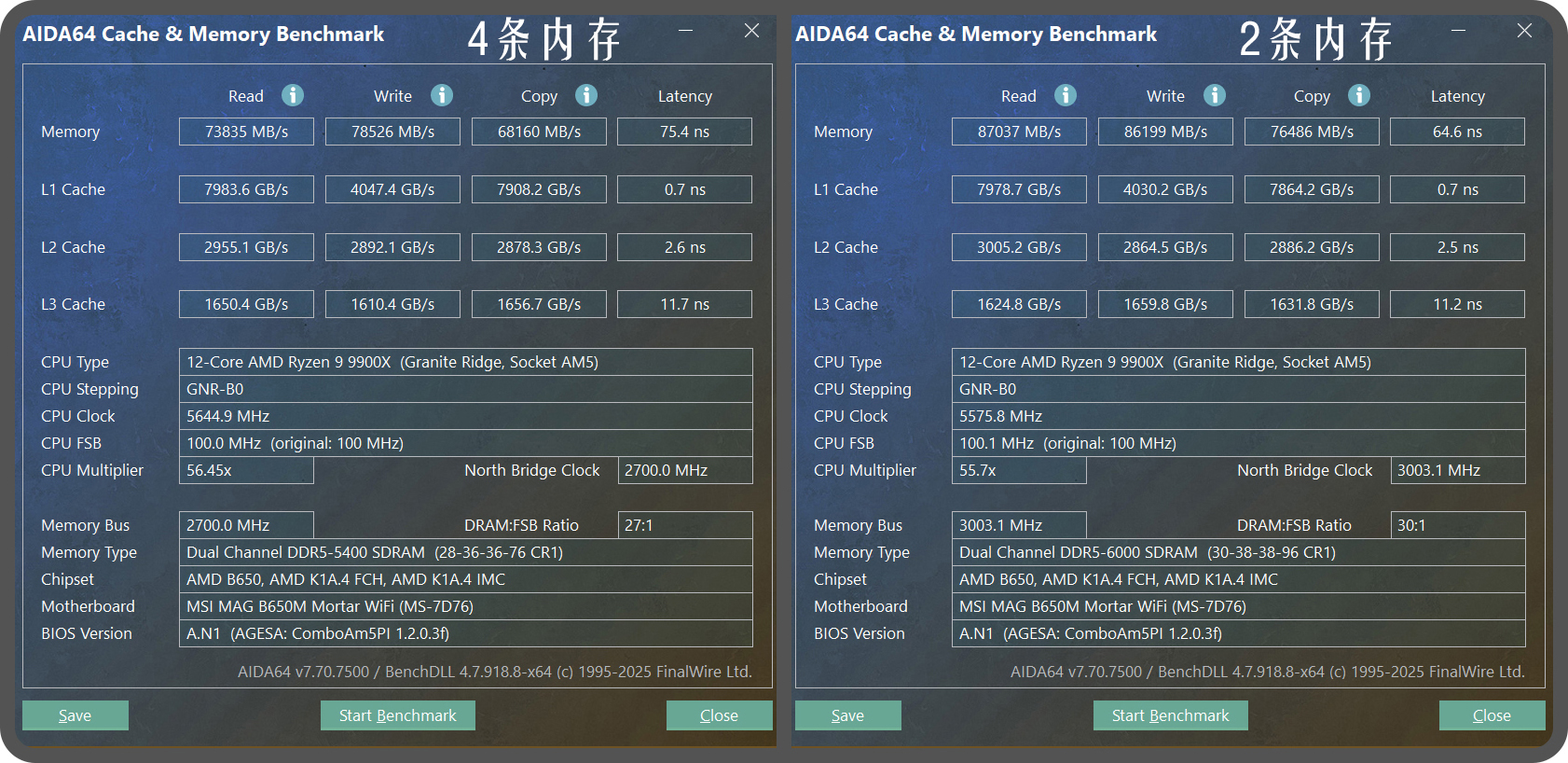Screen dimensions: 1568x763
Task: Select Memory Copy value 68160 MB/s
Action: pyautogui.click(x=539, y=132)
